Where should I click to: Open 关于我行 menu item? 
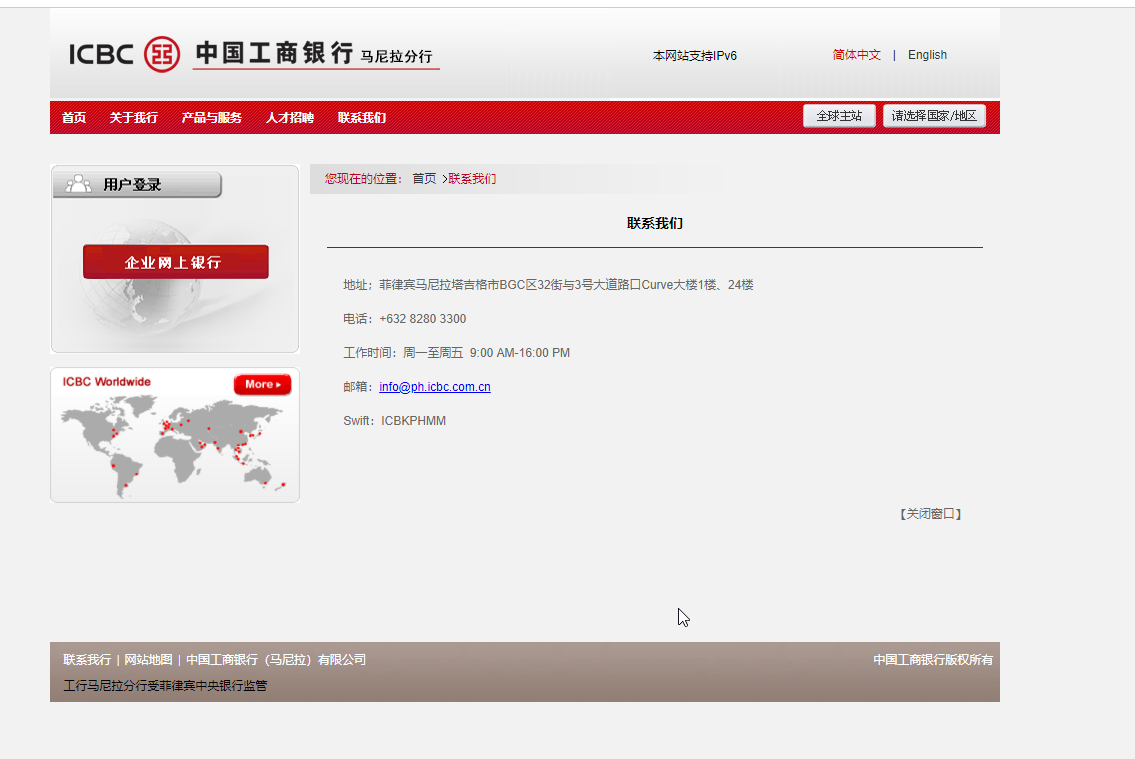(134, 117)
